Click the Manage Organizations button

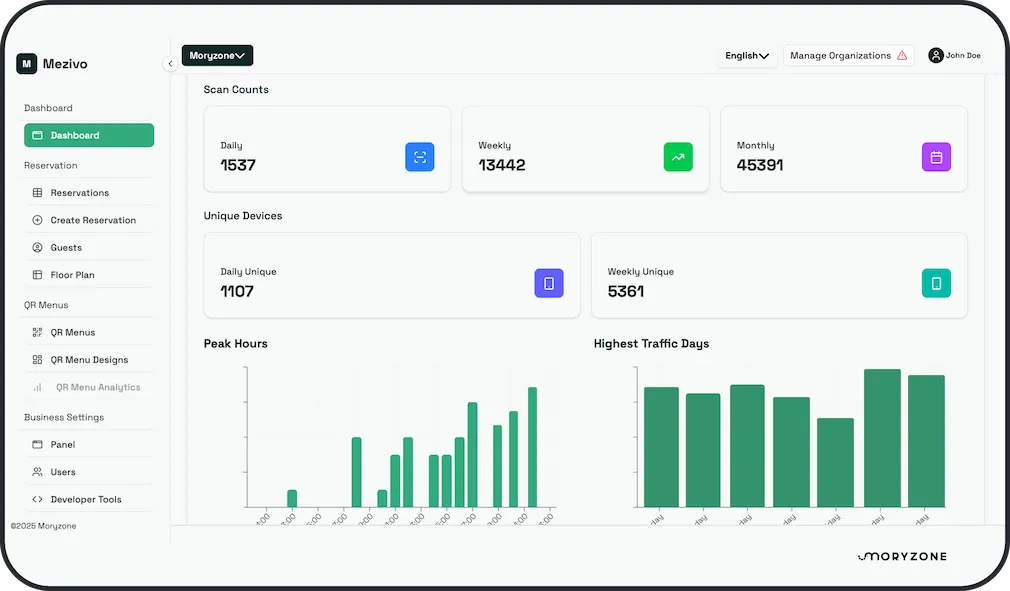pos(848,55)
